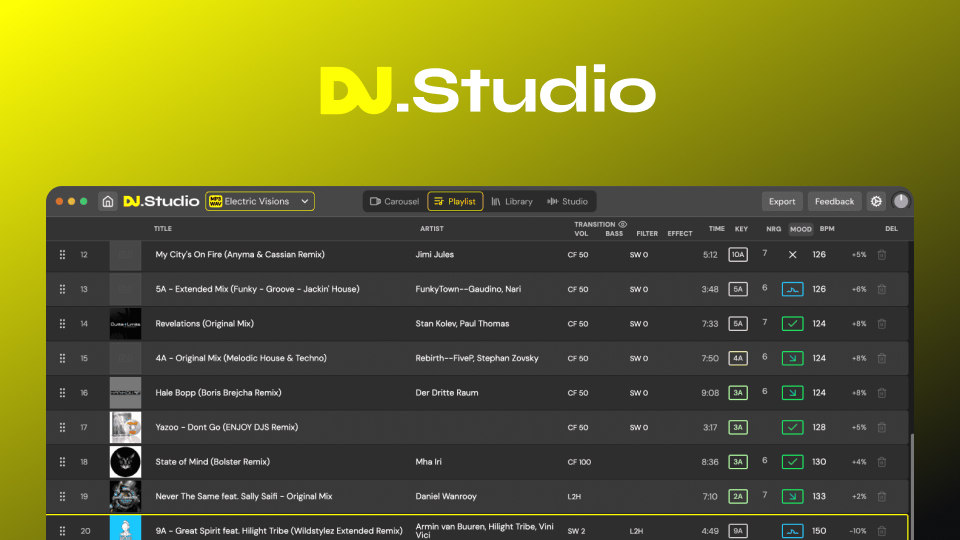Click the check mood icon for Yazoo track
The width and height of the screenshot is (960, 540).
[x=792, y=427]
